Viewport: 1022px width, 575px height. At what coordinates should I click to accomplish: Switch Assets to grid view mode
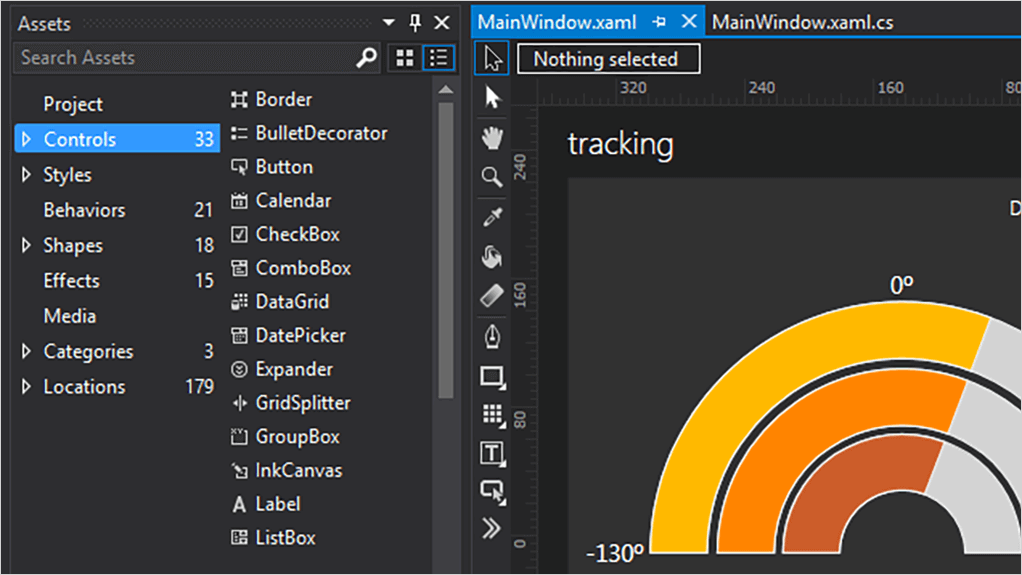(x=405, y=58)
